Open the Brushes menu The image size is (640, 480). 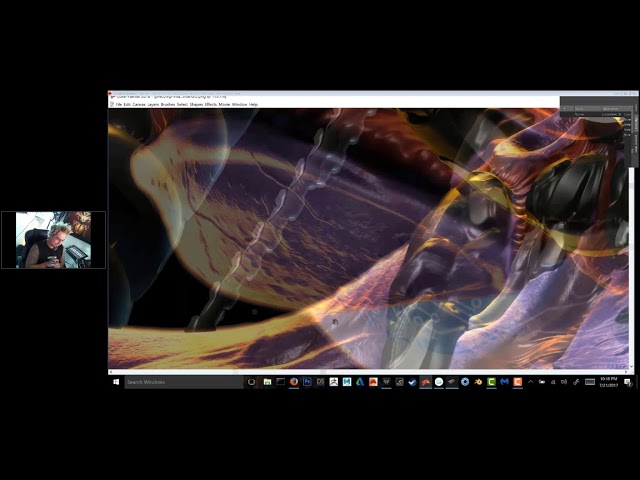click(168, 104)
